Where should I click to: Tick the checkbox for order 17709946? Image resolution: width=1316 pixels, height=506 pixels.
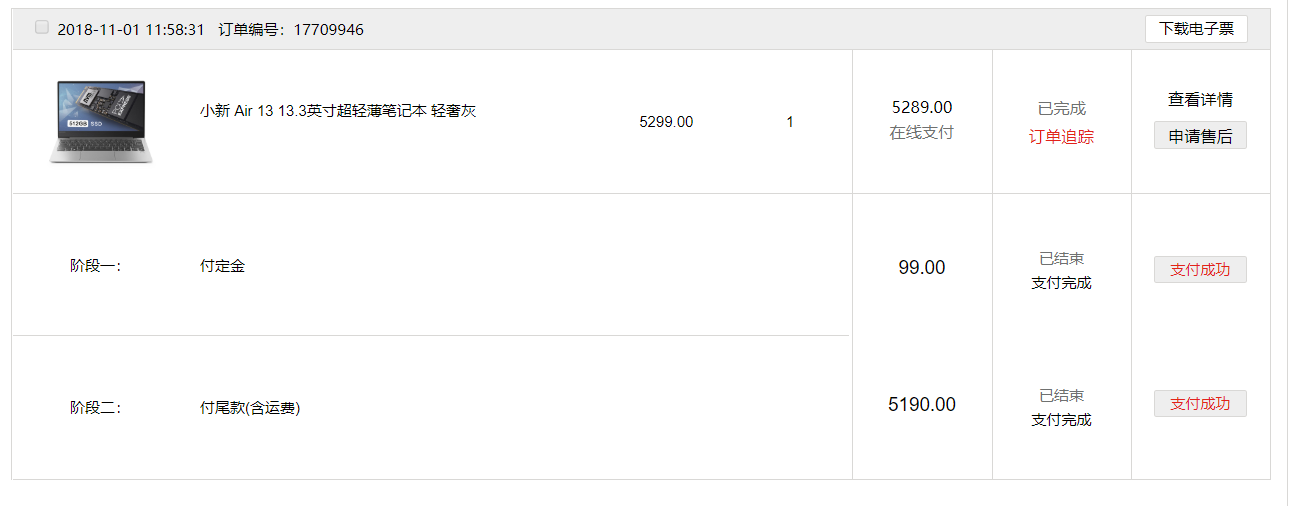(x=42, y=28)
